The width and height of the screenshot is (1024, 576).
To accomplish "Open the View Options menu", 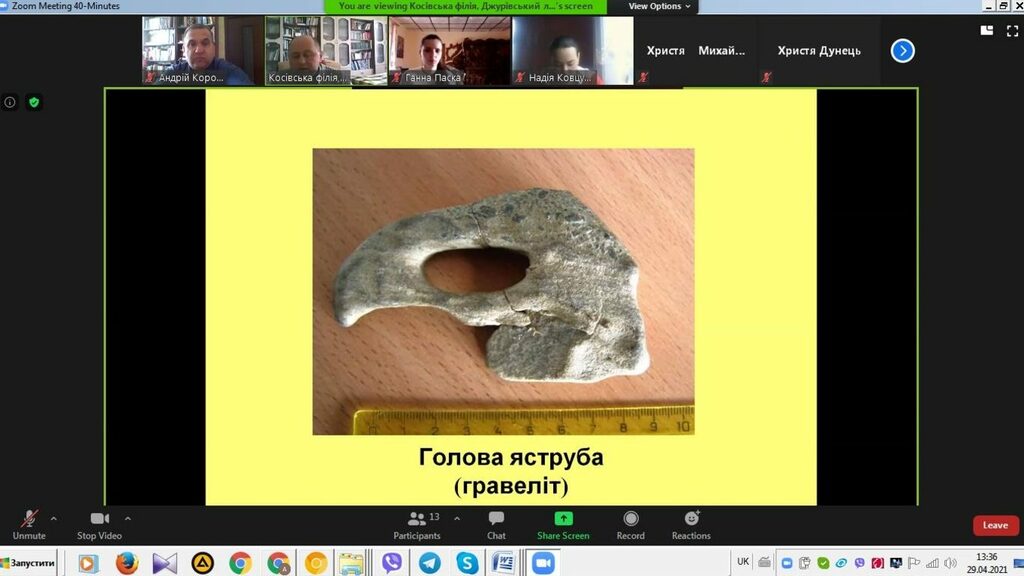I will tap(658, 6).
